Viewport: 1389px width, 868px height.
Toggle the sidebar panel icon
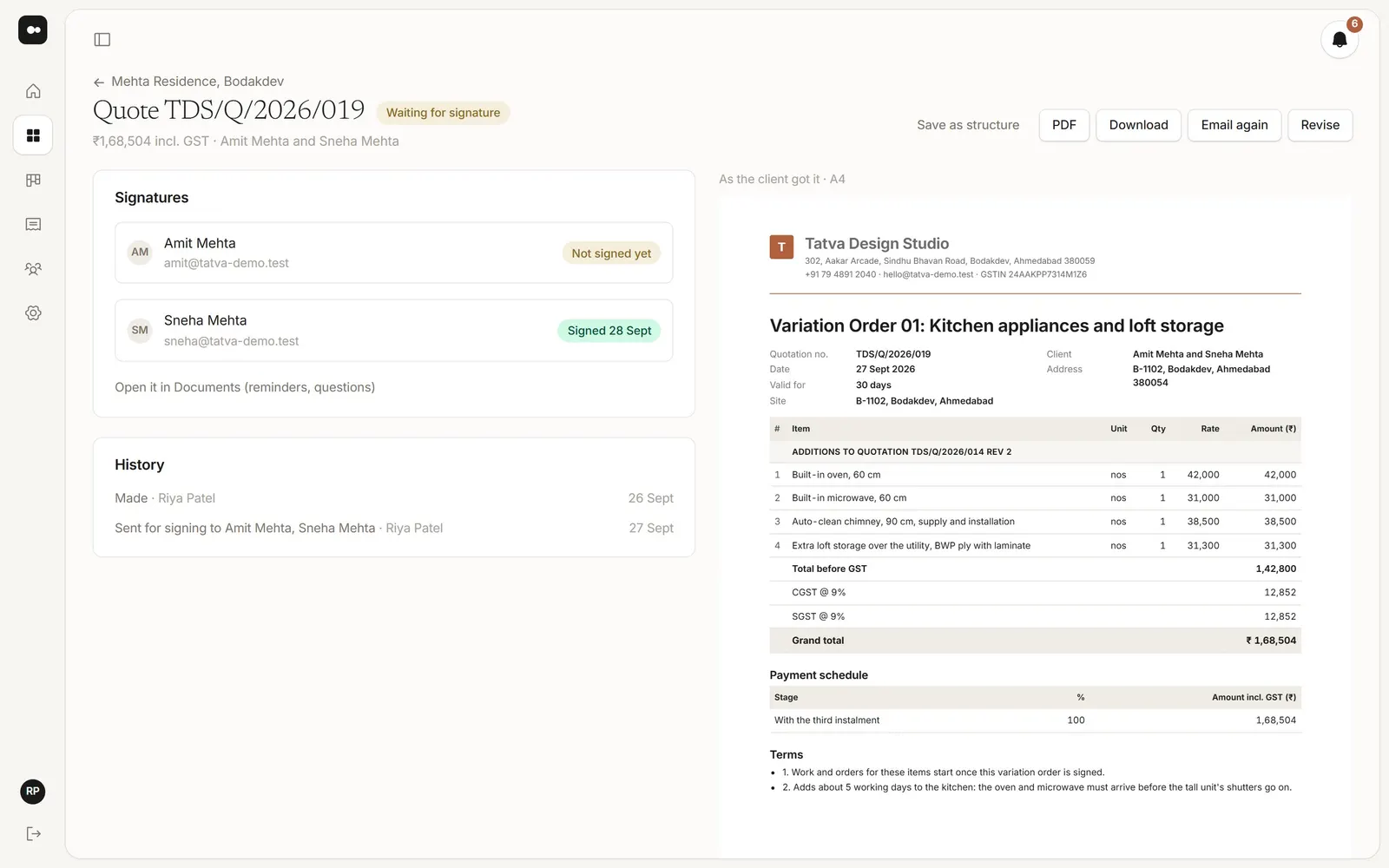(102, 39)
